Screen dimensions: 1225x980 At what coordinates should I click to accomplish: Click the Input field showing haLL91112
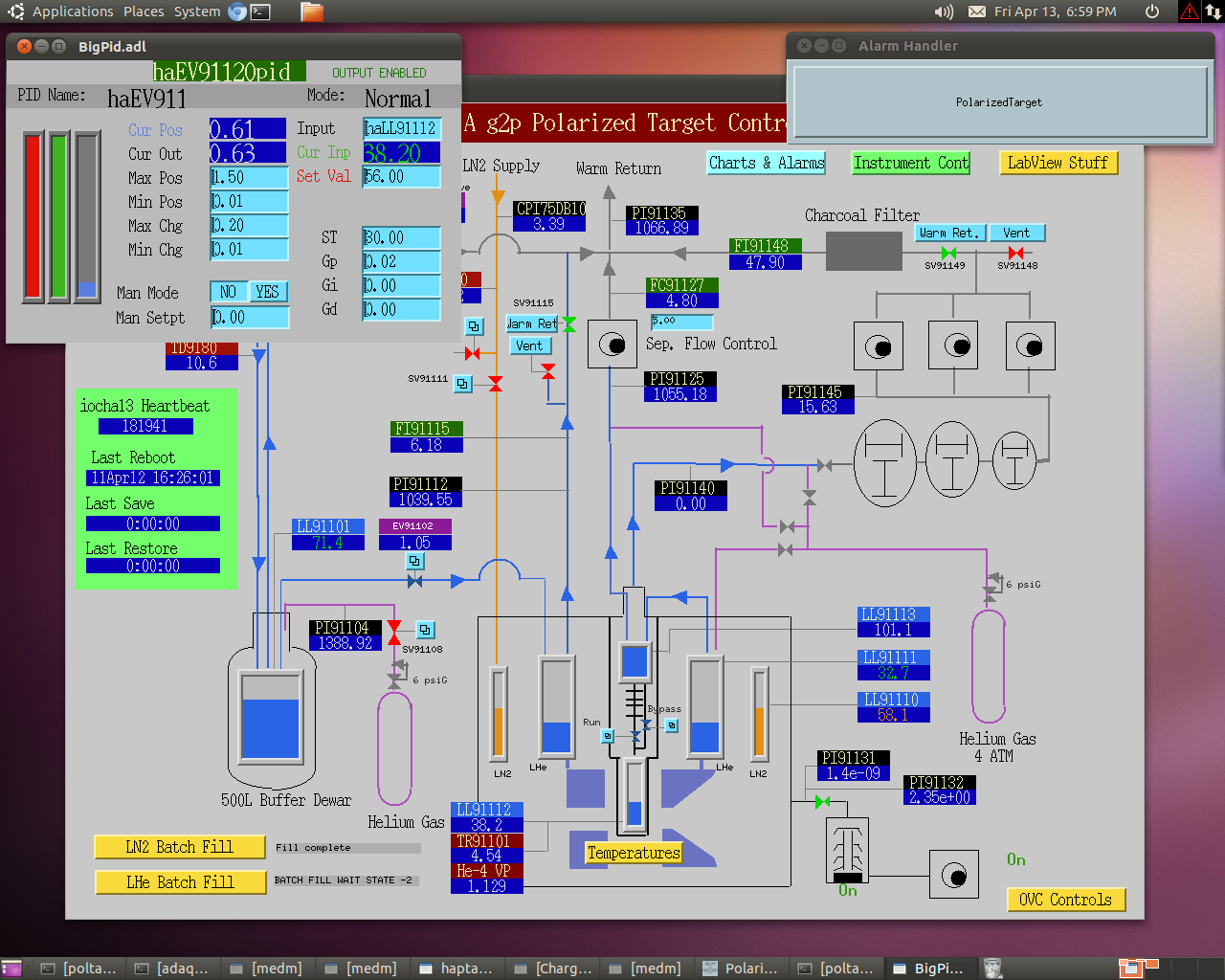pyautogui.click(x=402, y=128)
